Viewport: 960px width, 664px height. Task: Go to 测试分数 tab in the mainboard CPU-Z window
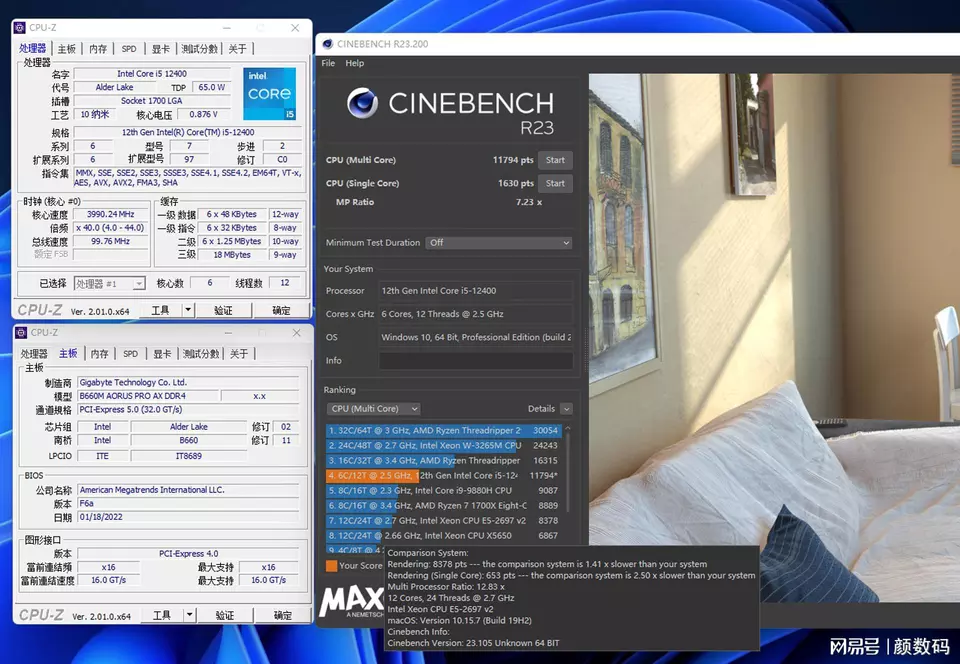(x=201, y=354)
